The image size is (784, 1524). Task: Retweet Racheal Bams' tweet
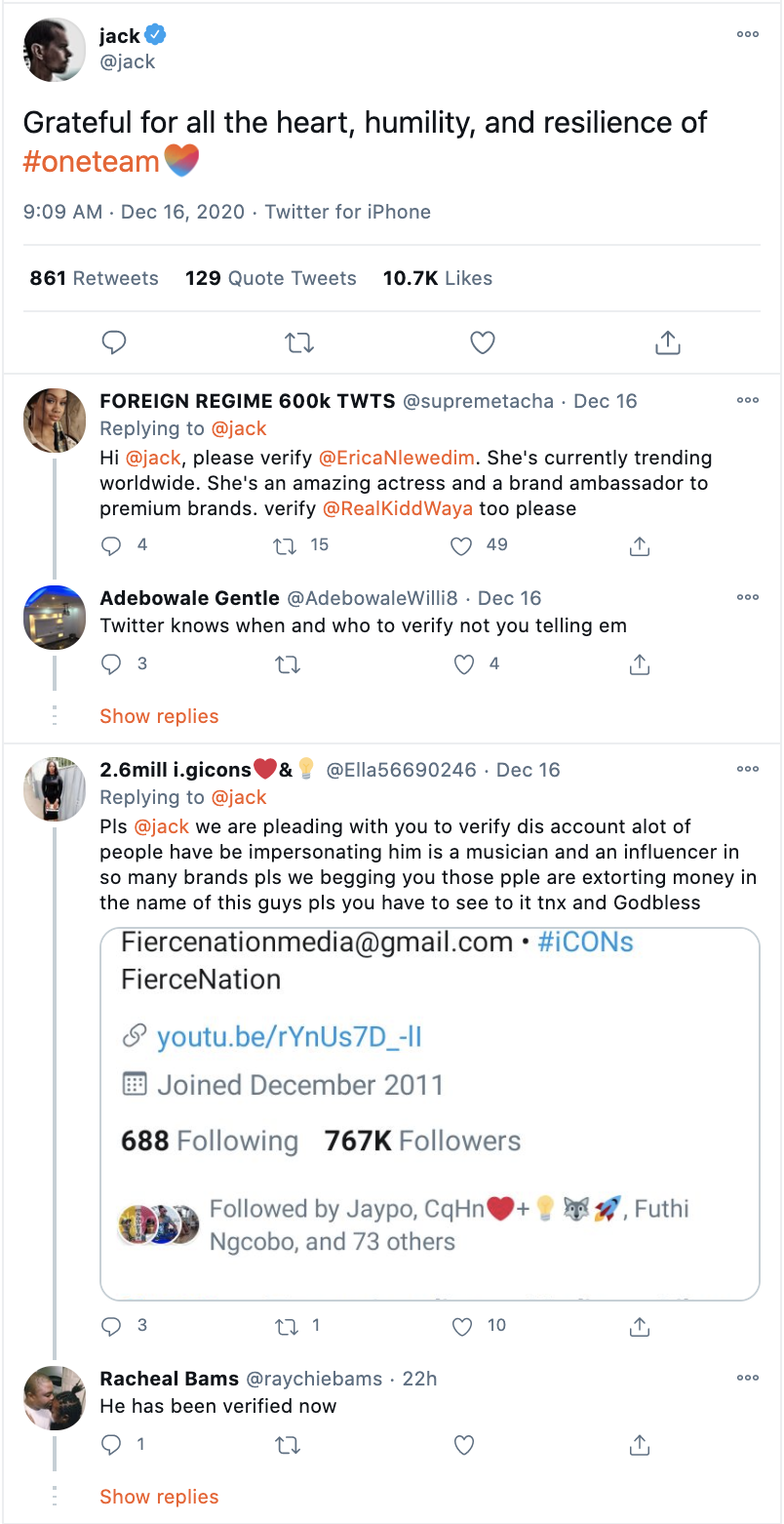(288, 1445)
